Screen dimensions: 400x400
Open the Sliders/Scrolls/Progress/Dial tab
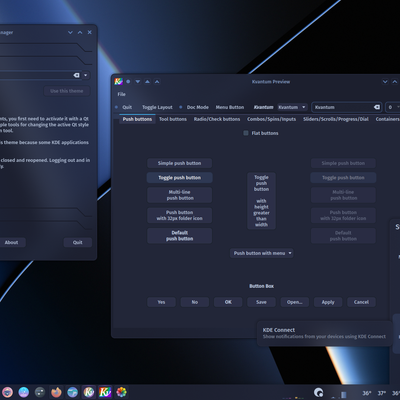pyautogui.click(x=336, y=119)
